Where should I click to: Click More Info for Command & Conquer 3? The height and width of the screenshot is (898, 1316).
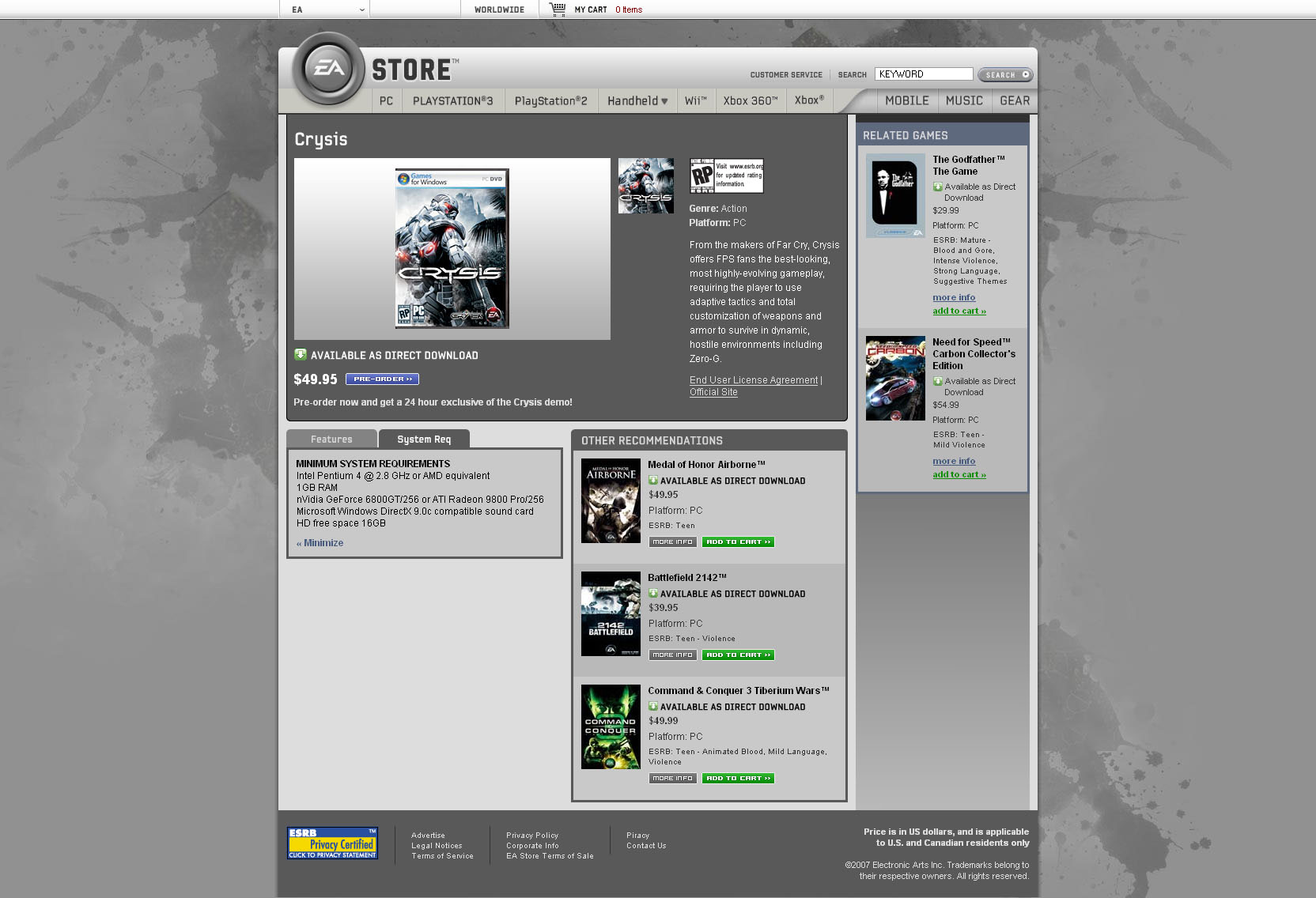click(673, 779)
